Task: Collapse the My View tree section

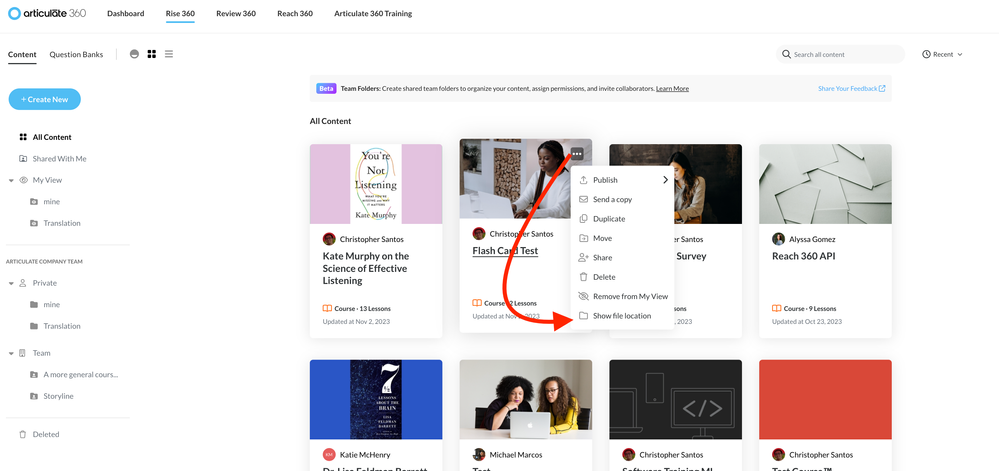Action: pos(11,181)
